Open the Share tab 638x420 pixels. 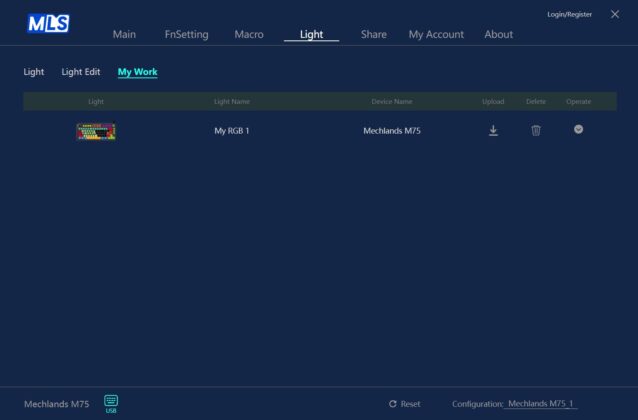374,34
